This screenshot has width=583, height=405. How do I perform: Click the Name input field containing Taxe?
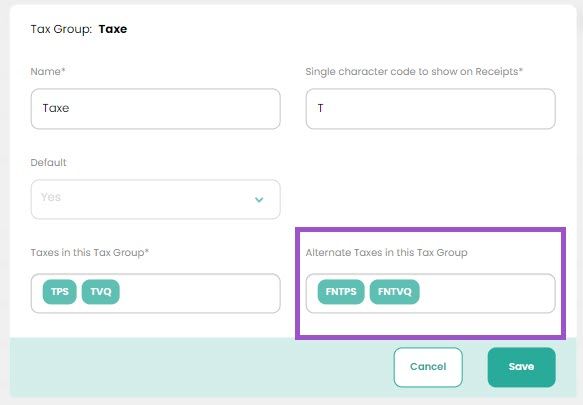point(155,109)
